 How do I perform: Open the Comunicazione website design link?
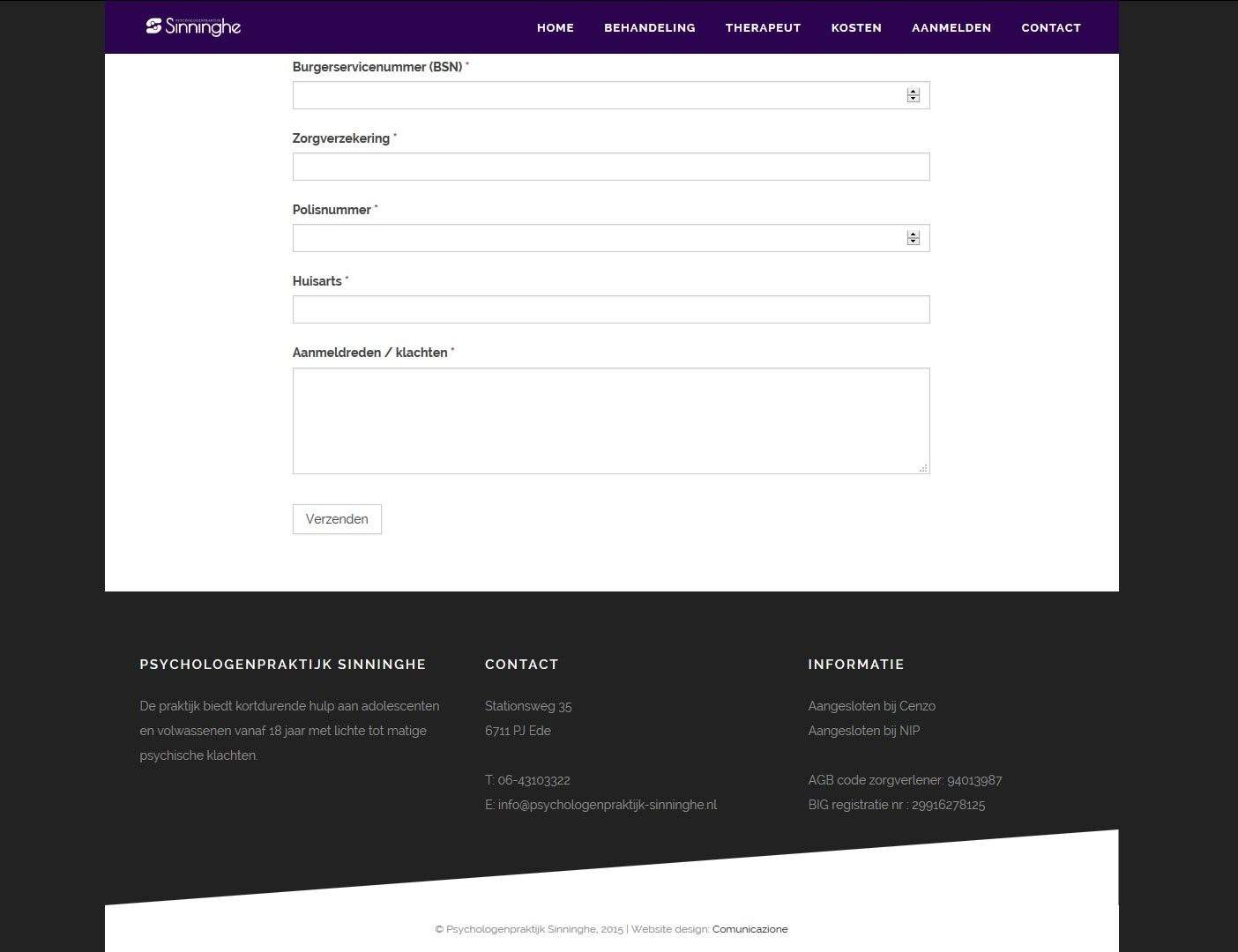pos(750,929)
